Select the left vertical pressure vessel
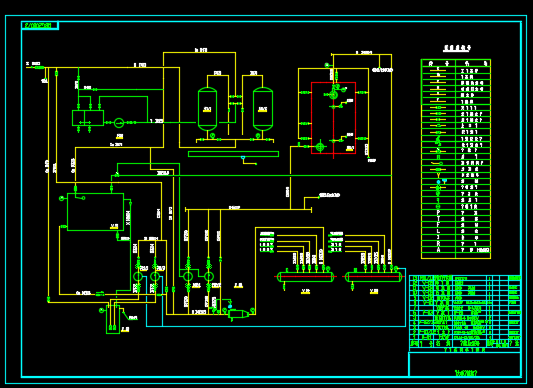The height and width of the screenshot is (388, 533). click(207, 109)
